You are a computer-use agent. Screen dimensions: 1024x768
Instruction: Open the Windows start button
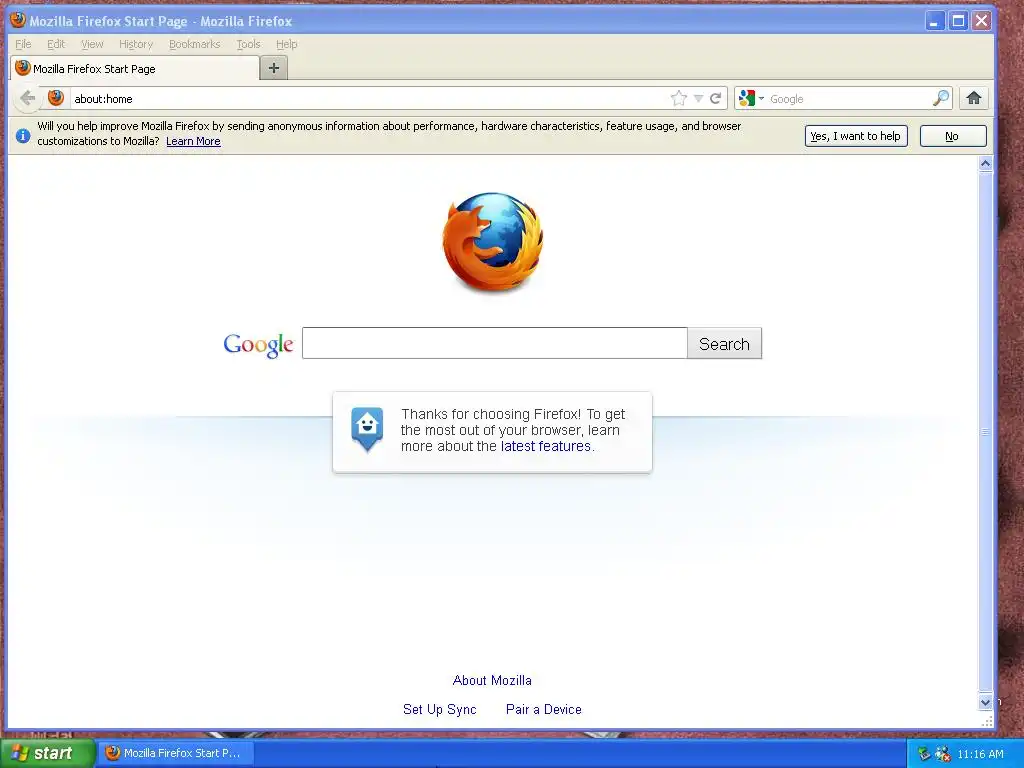pyautogui.click(x=46, y=754)
